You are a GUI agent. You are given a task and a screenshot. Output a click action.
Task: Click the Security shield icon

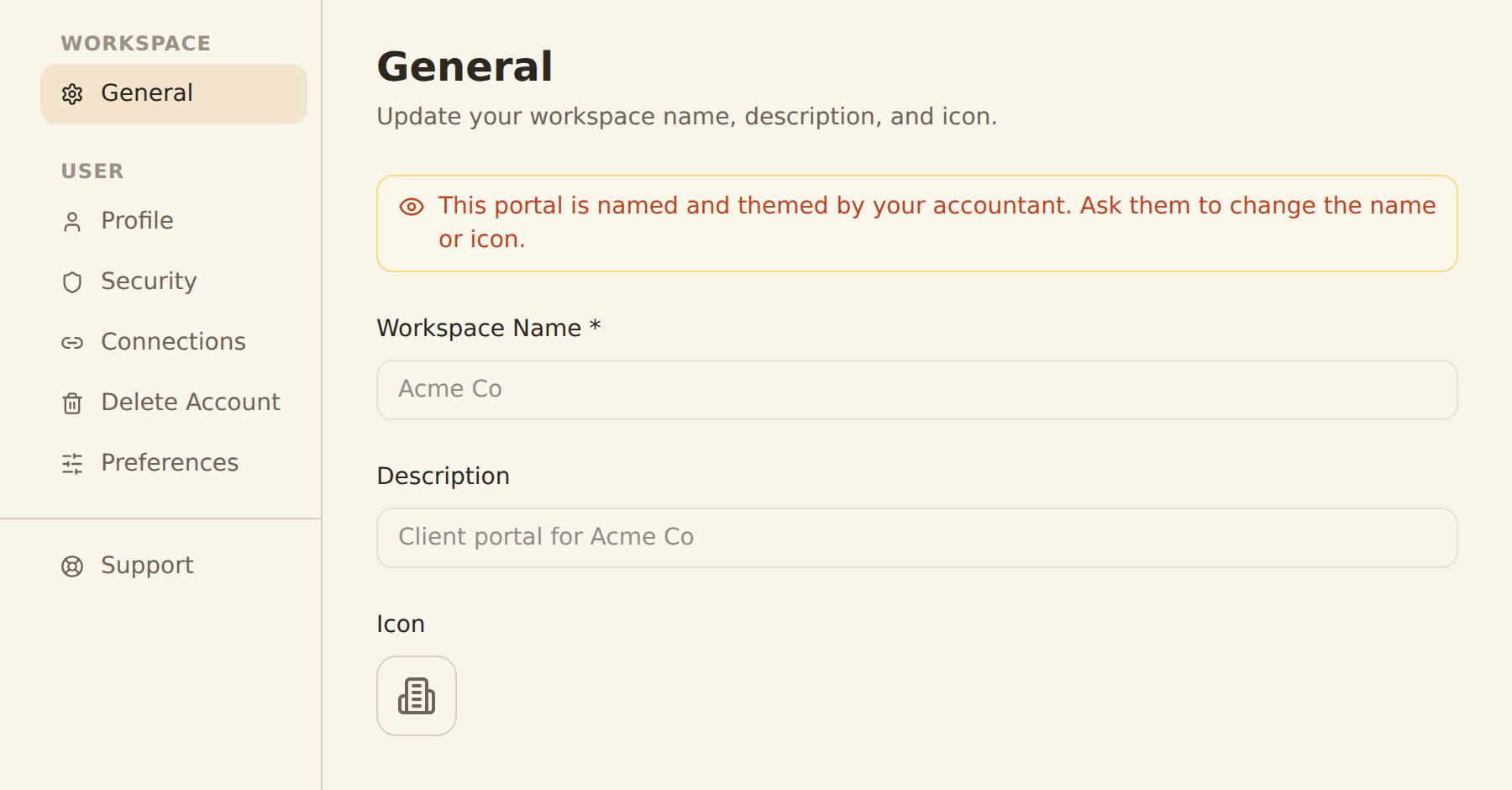(x=72, y=282)
